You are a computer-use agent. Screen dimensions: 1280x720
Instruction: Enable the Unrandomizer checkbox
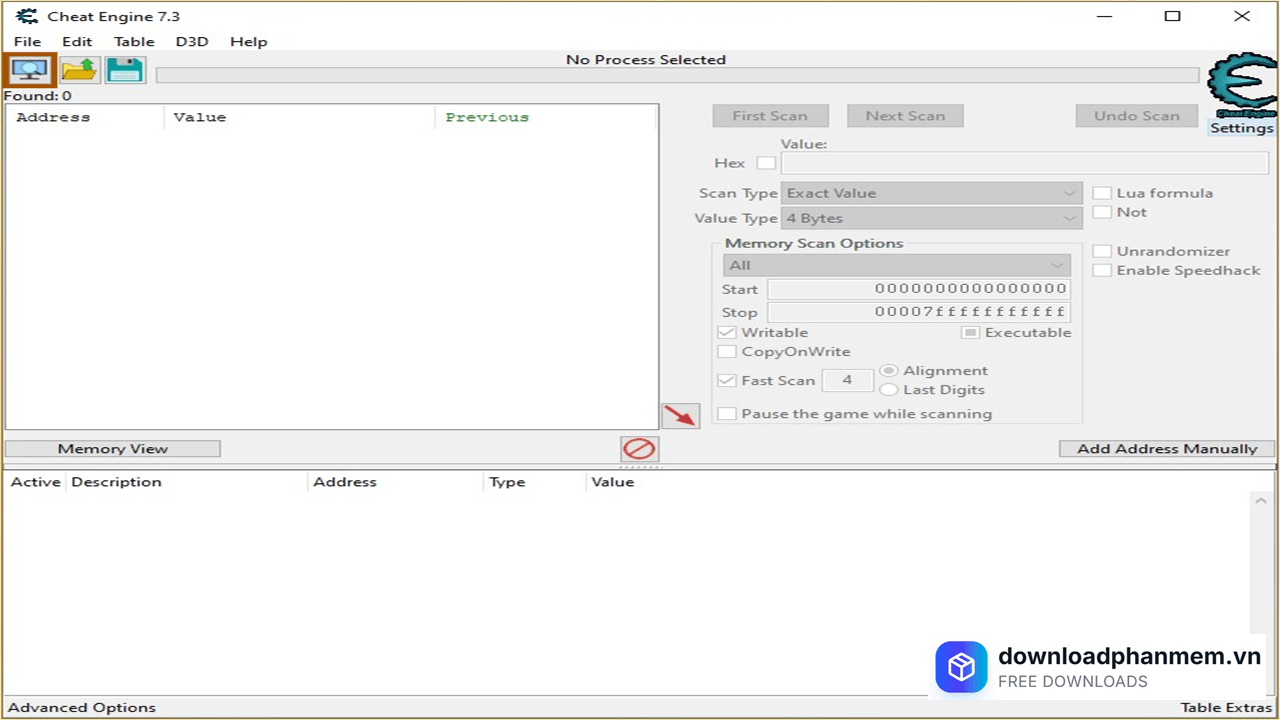tap(1102, 251)
